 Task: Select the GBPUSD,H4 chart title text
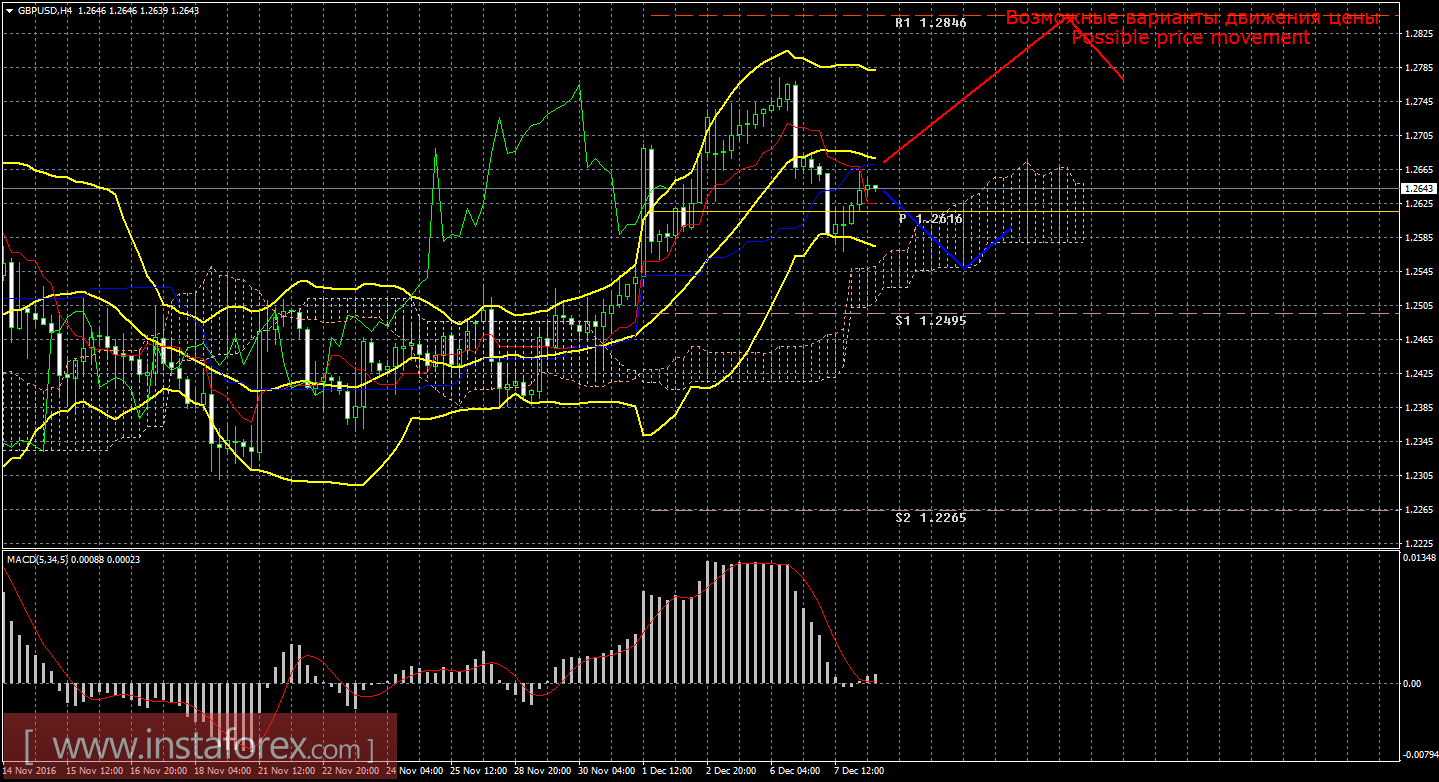click(43, 11)
